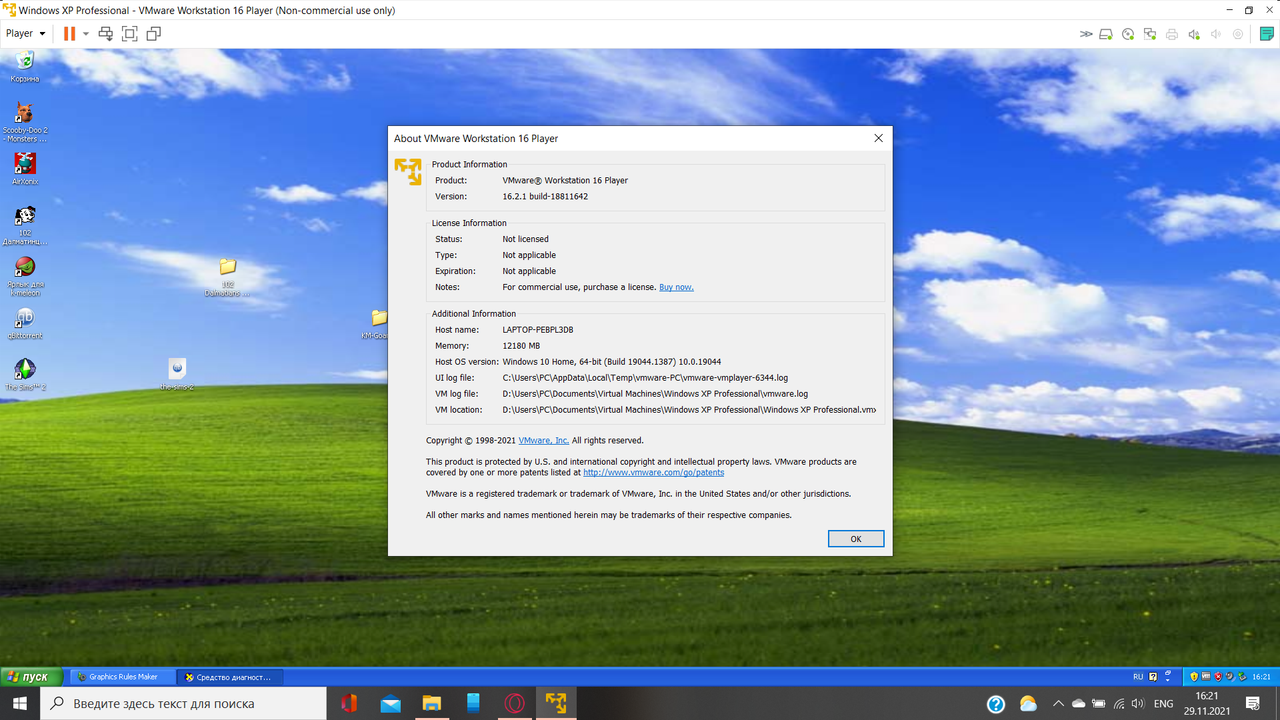Open the Windows 10 Start button
This screenshot has width=1280, height=720.
point(20,704)
